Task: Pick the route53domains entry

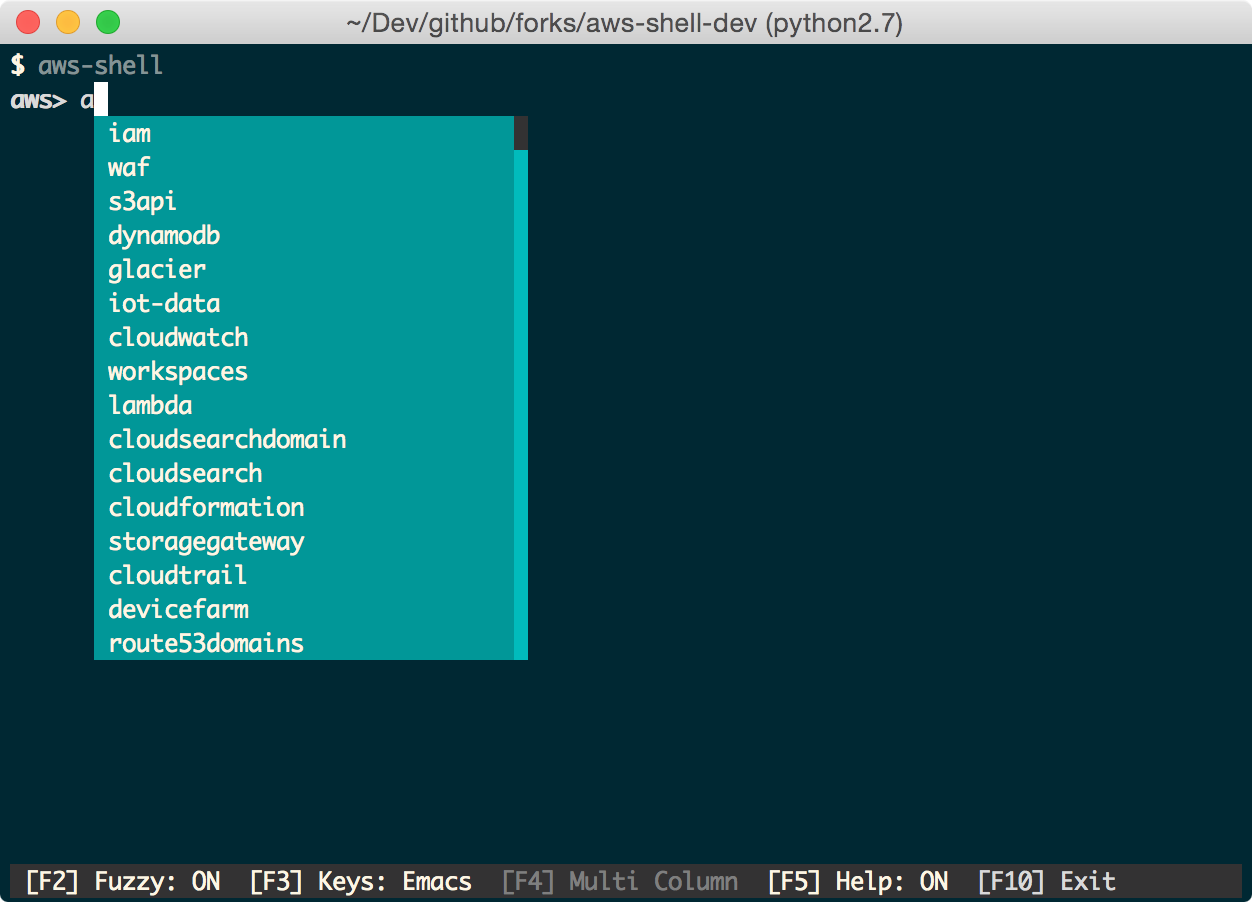Action: click(304, 643)
